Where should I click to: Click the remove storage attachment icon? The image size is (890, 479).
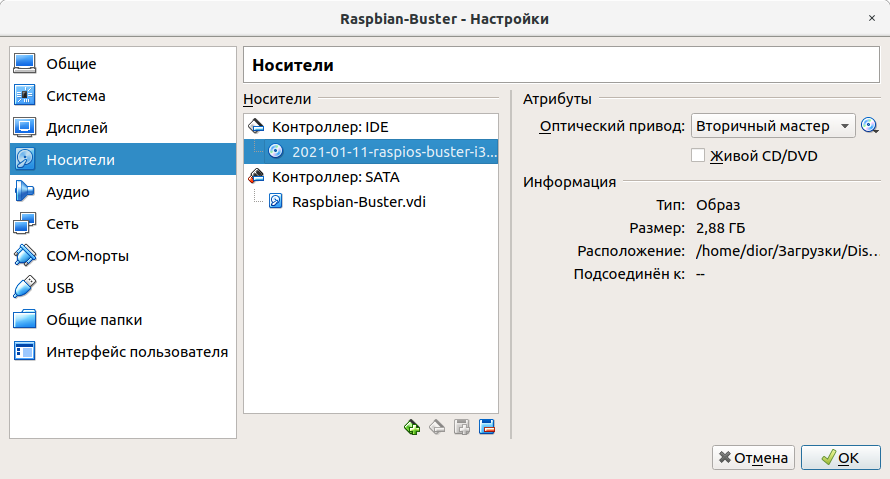(487, 427)
